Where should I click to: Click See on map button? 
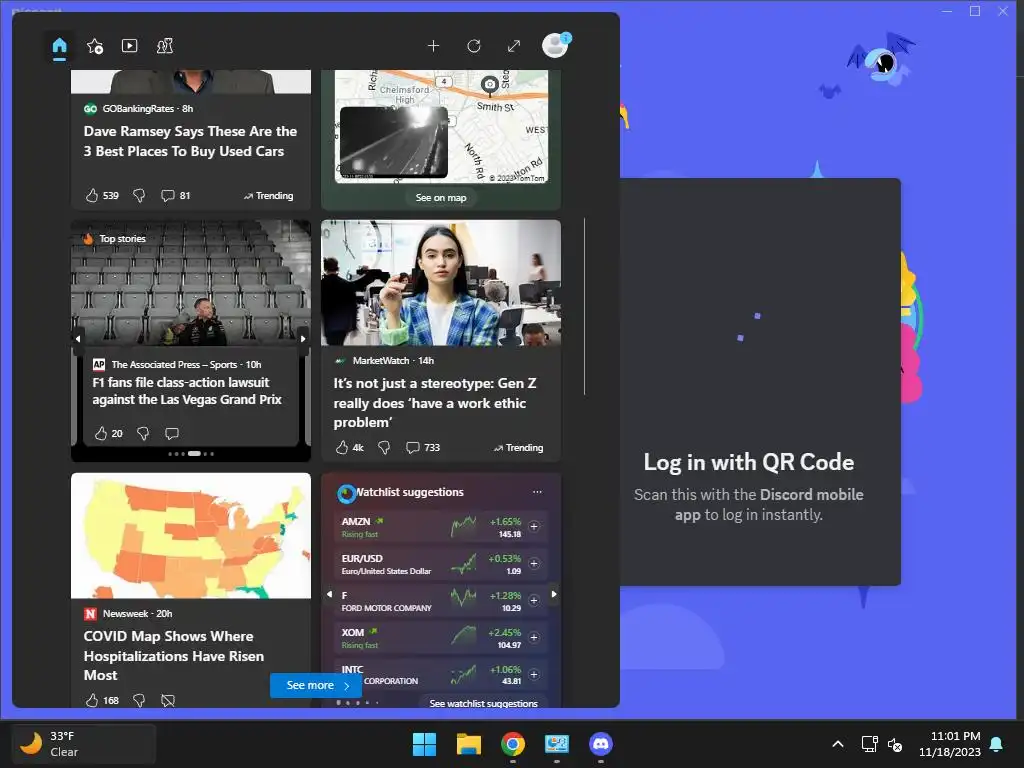(x=441, y=197)
